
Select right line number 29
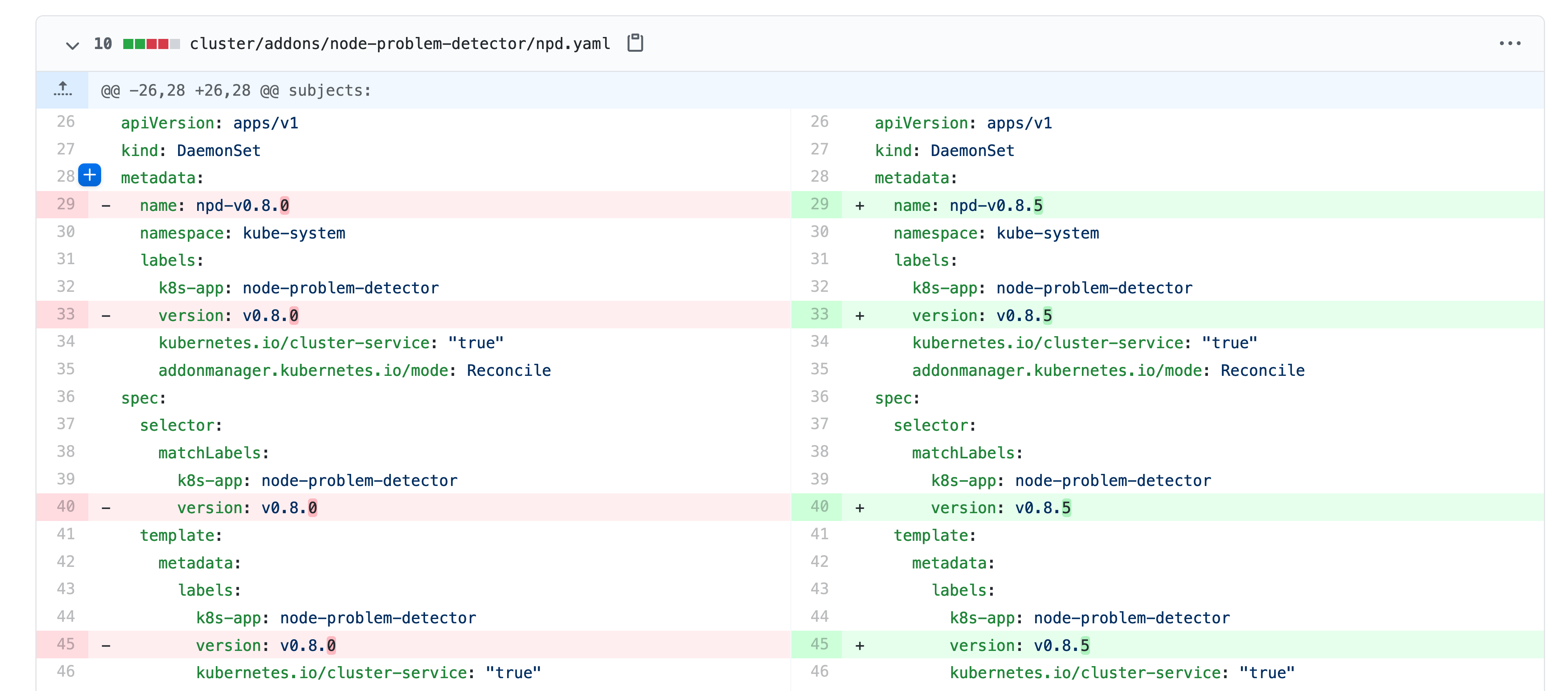[819, 205]
